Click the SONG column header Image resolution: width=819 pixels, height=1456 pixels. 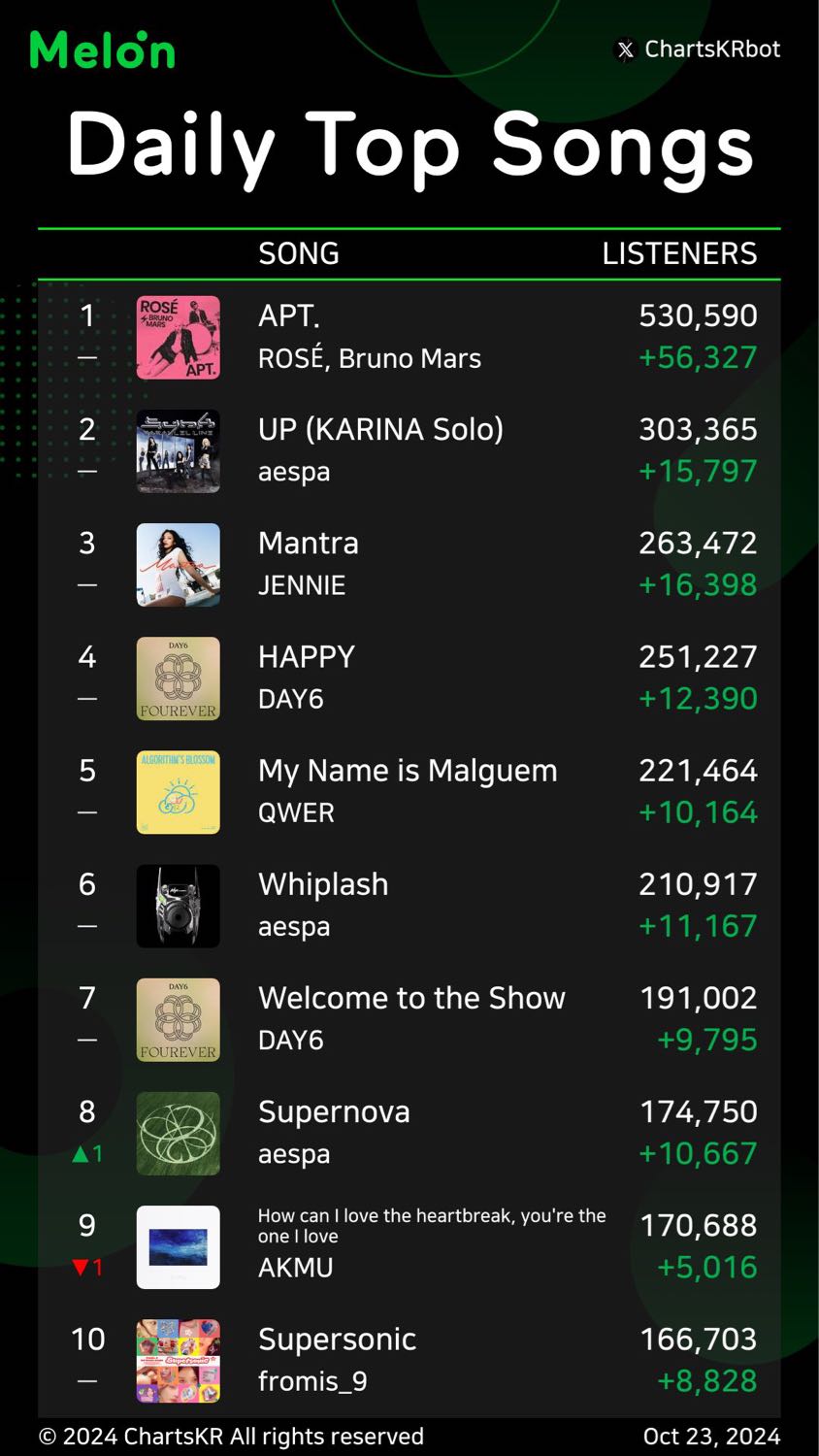coord(299,254)
